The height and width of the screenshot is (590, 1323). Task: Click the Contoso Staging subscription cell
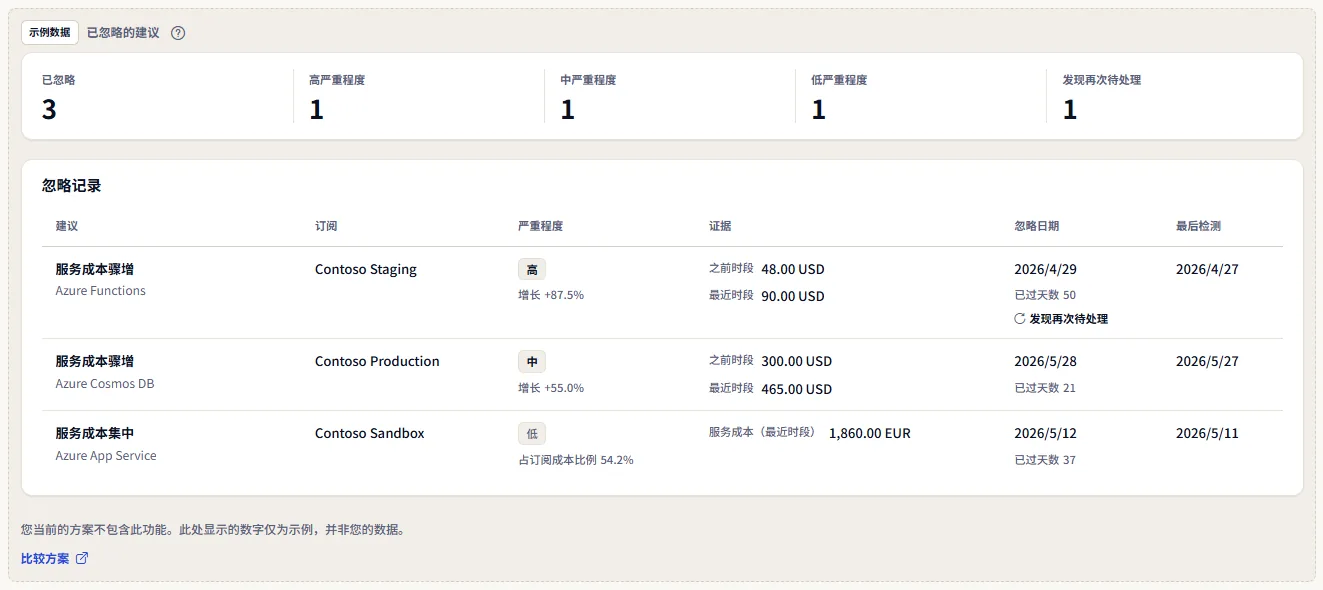[x=366, y=269]
